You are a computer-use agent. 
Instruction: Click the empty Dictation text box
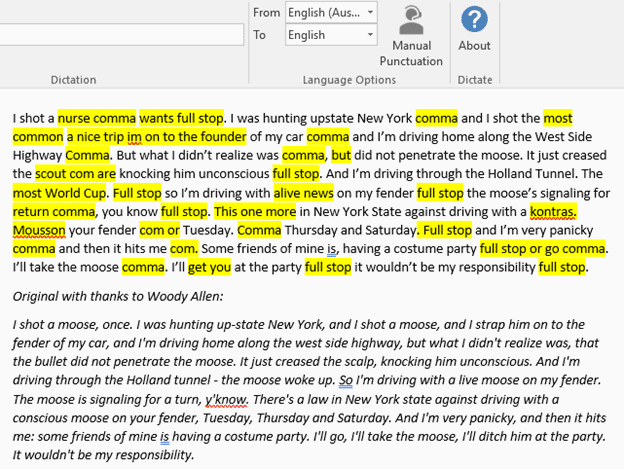pos(121,34)
